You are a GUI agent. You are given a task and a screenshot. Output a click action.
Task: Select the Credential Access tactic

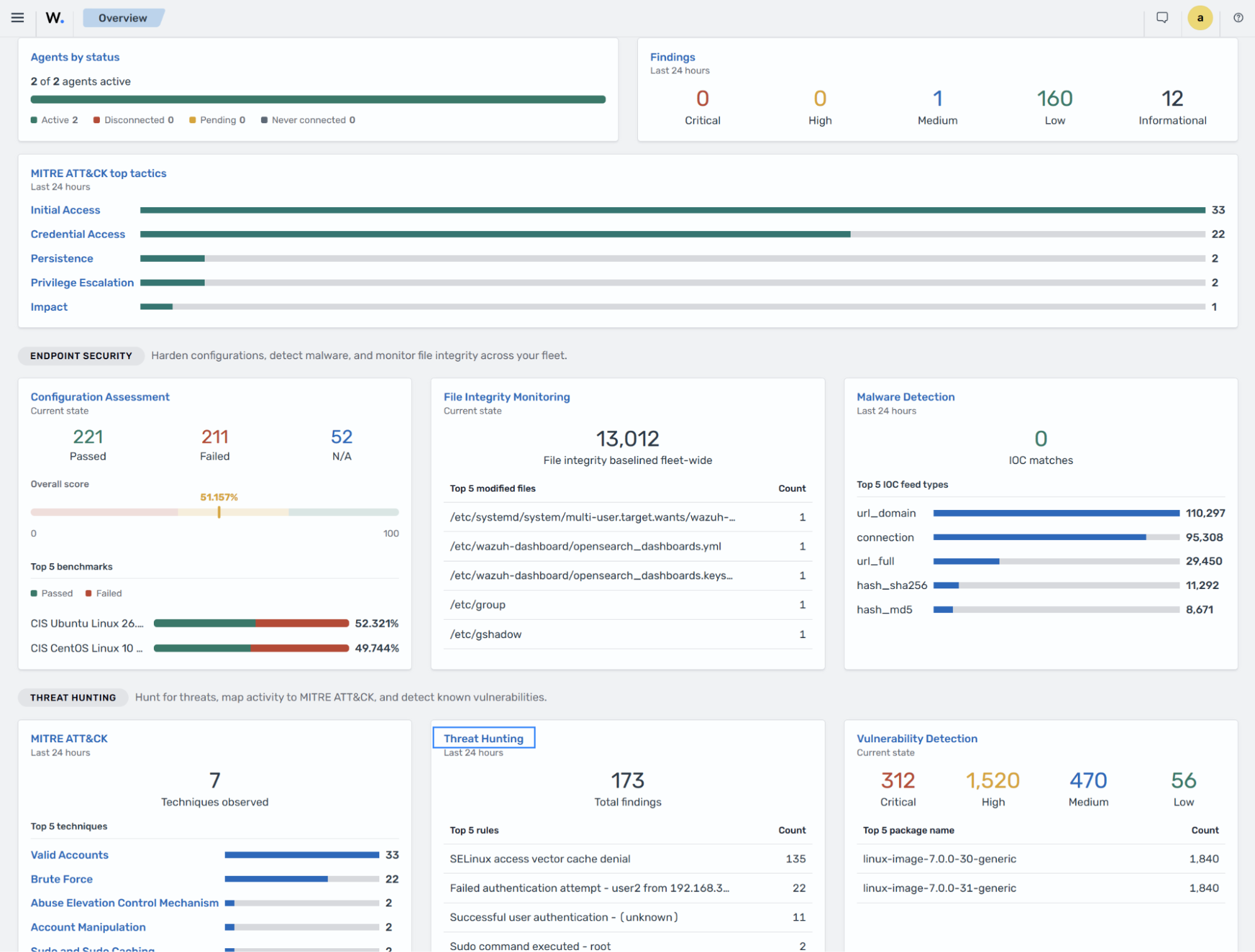78,234
